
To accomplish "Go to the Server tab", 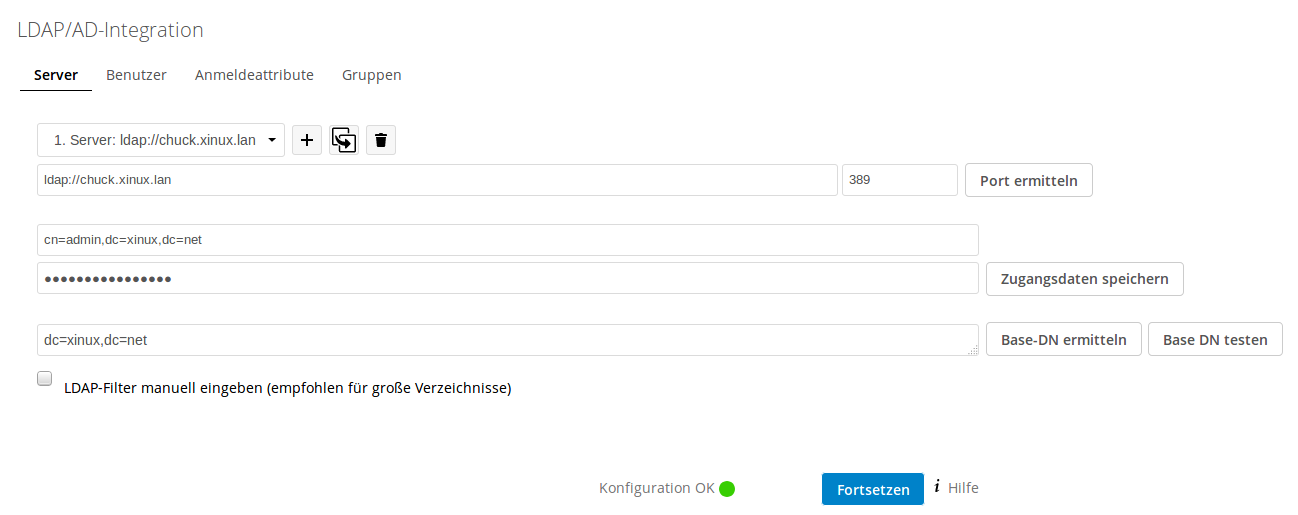I will tap(56, 75).
